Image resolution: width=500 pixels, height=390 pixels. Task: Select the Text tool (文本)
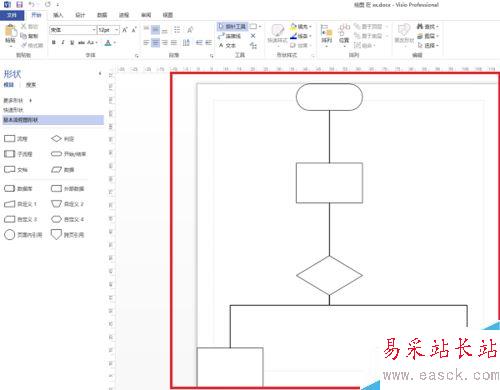click(227, 45)
